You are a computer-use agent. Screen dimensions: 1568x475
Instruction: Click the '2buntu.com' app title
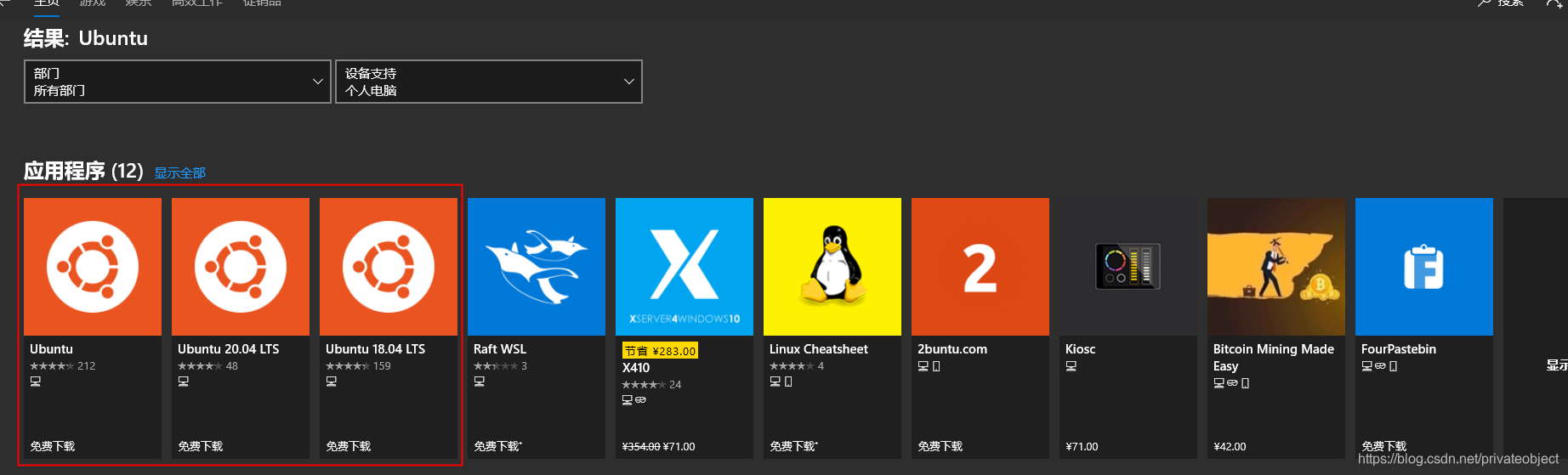click(x=952, y=349)
